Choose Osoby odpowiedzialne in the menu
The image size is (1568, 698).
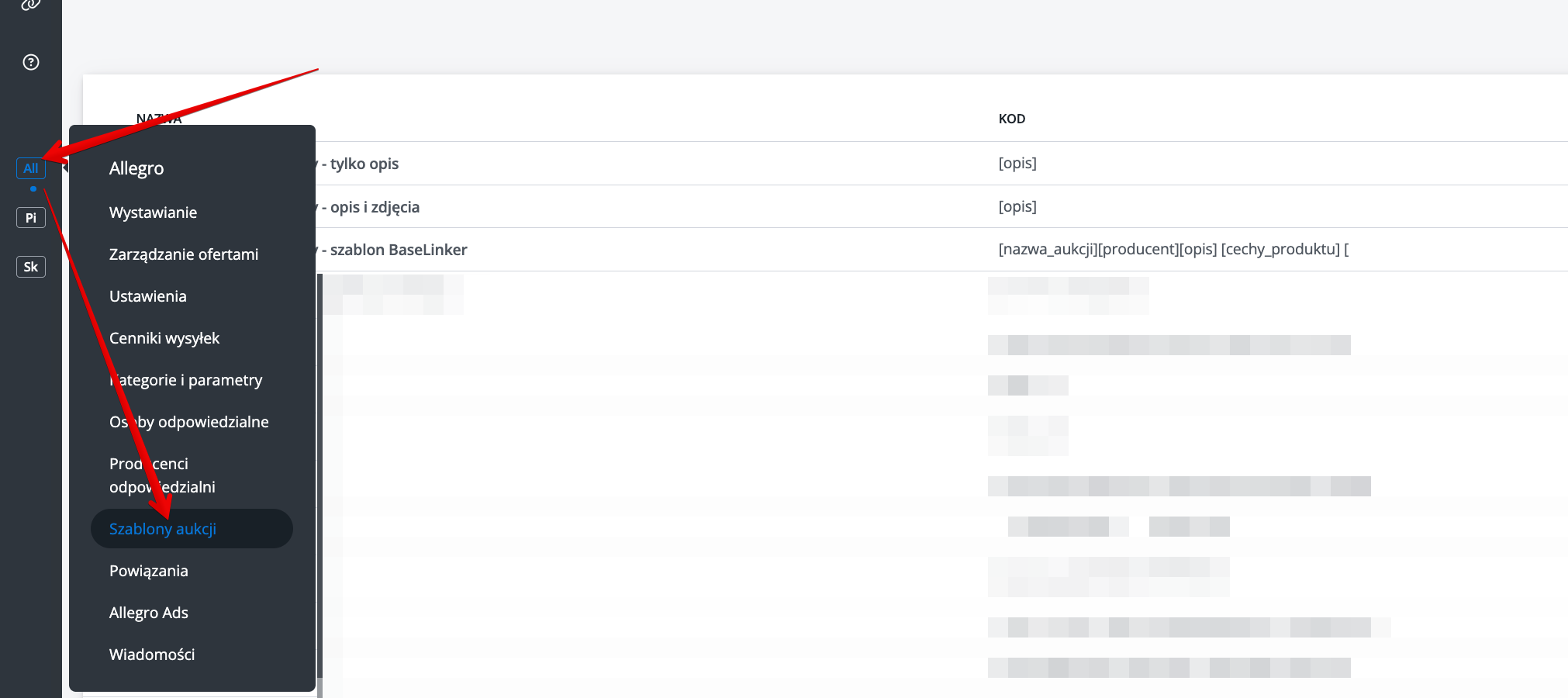[x=189, y=422]
